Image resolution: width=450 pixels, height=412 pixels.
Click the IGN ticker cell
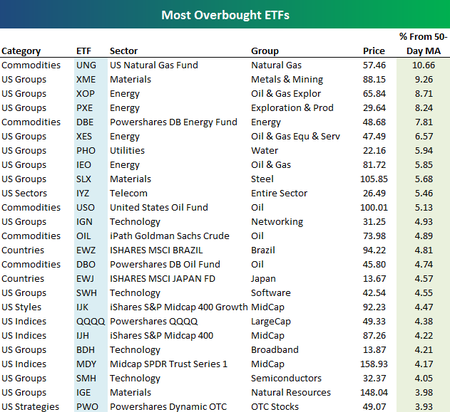tap(84, 222)
